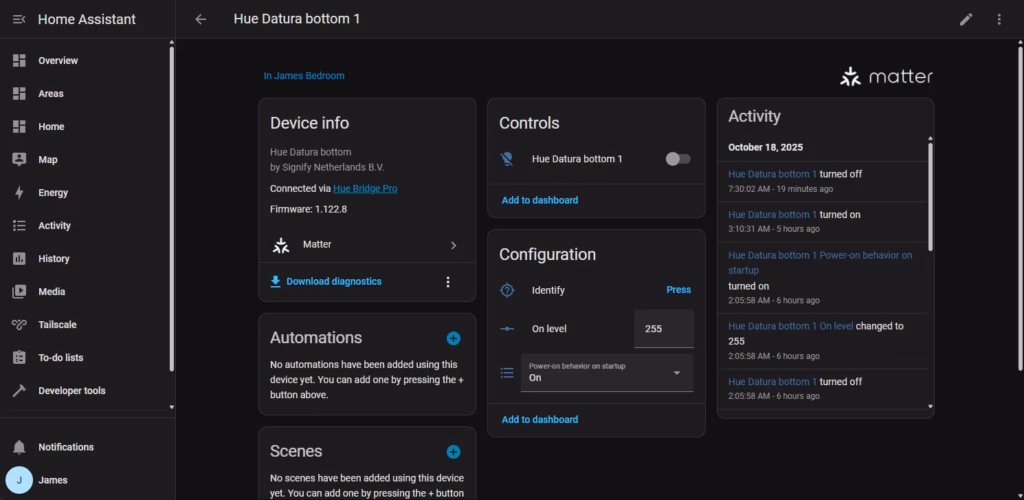Click the On level value field
The width and height of the screenshot is (1024, 500).
[x=663, y=329]
